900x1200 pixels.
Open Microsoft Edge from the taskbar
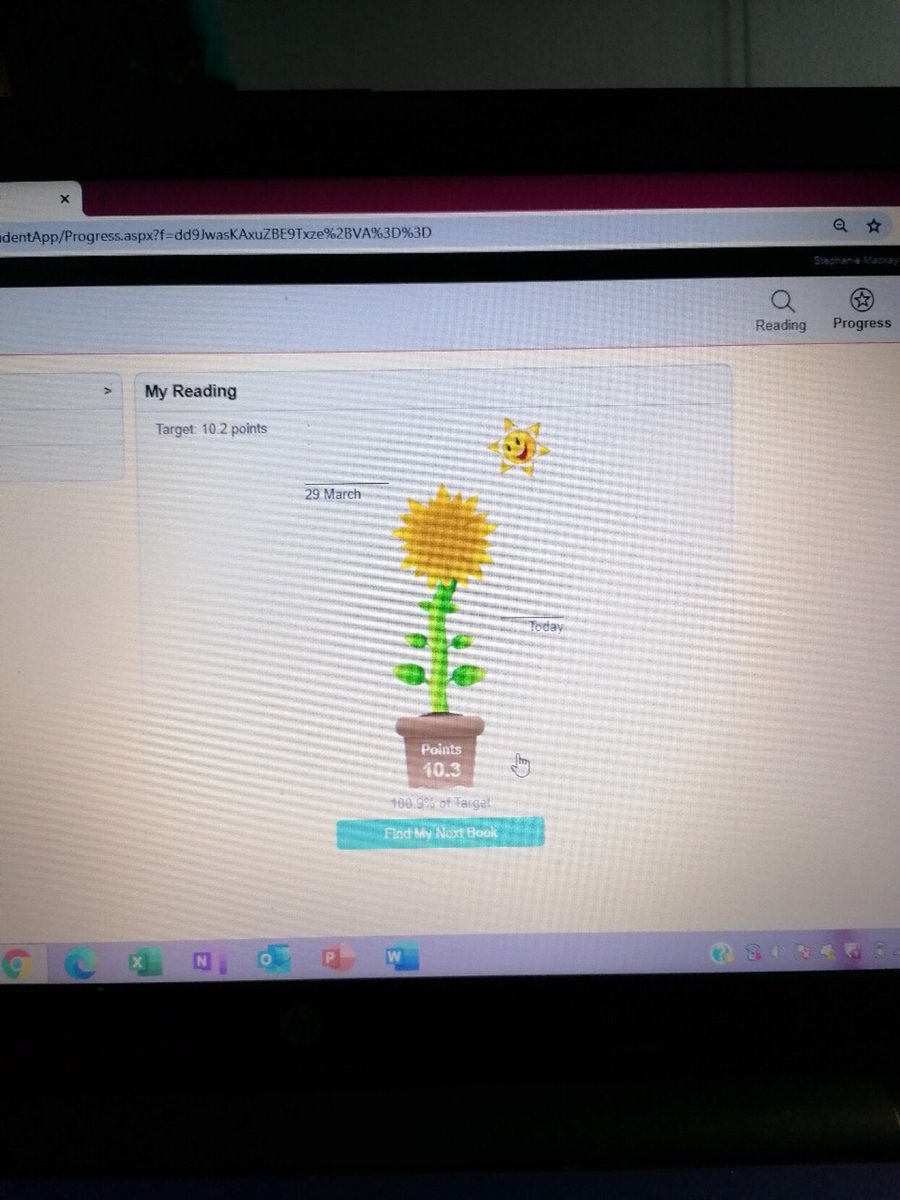point(81,962)
